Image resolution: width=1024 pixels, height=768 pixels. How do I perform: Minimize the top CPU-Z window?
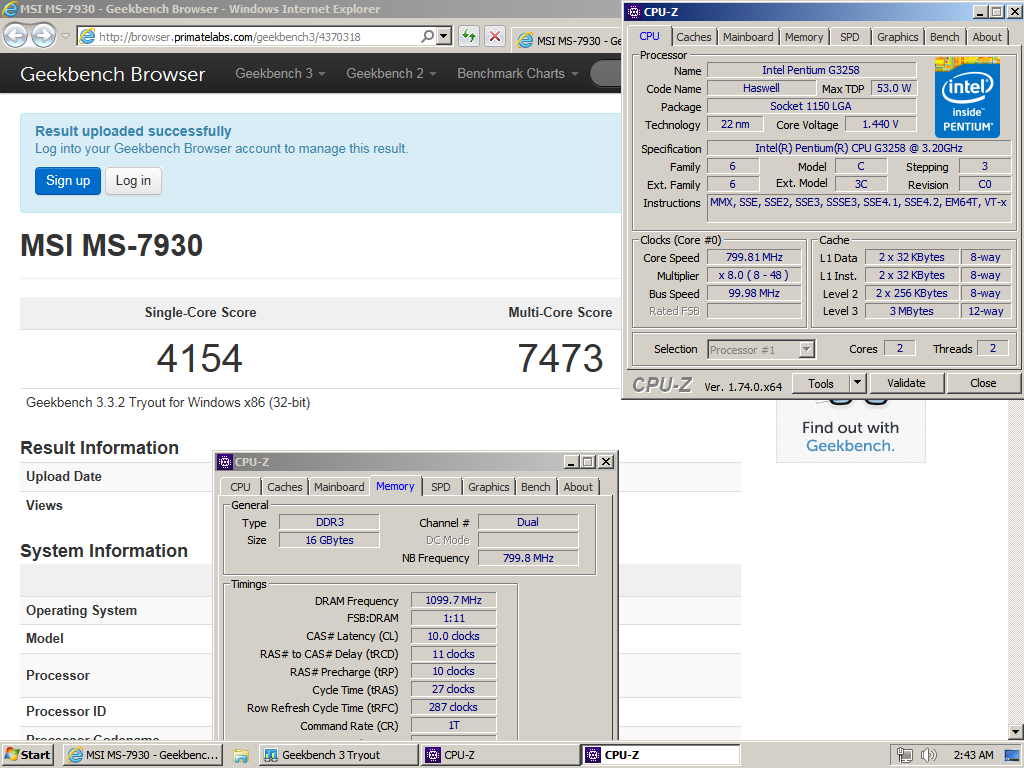pos(981,12)
